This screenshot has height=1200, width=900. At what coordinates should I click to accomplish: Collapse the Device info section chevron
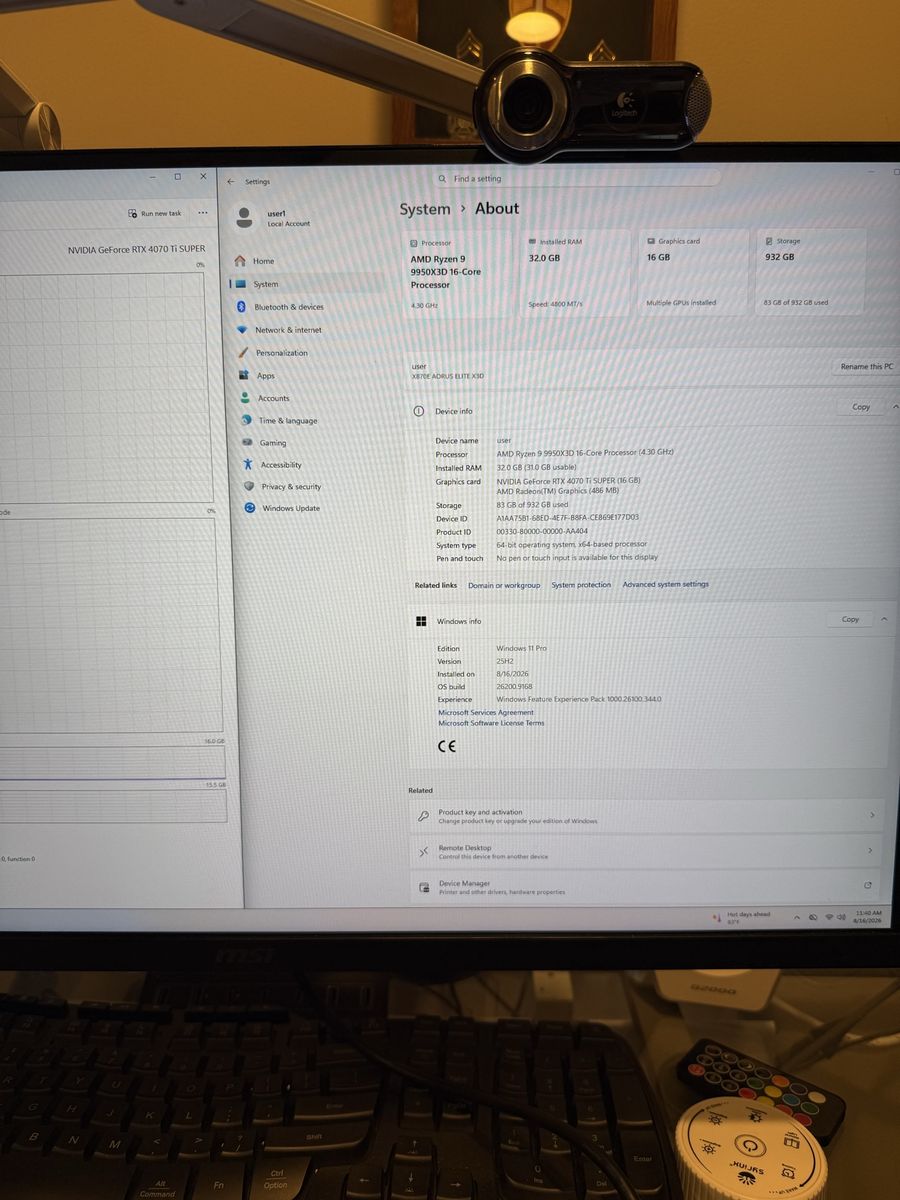tap(894, 407)
